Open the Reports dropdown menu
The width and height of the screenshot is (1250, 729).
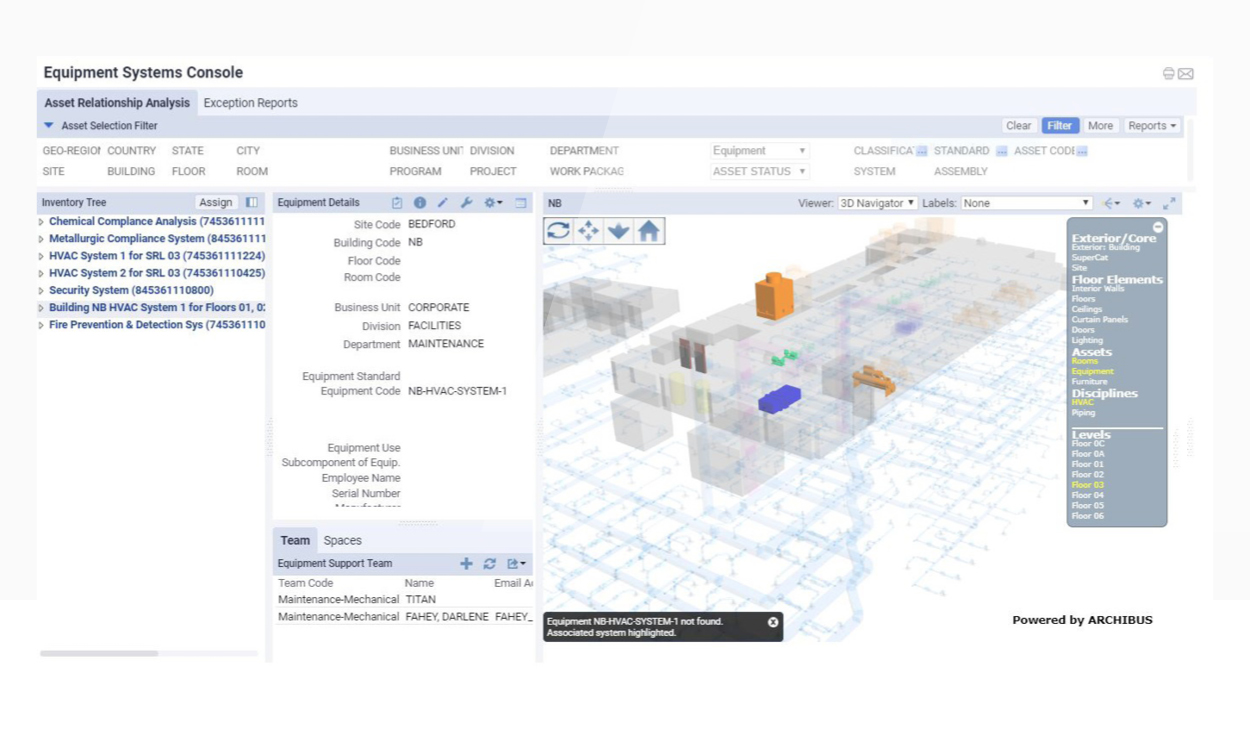coord(1152,126)
